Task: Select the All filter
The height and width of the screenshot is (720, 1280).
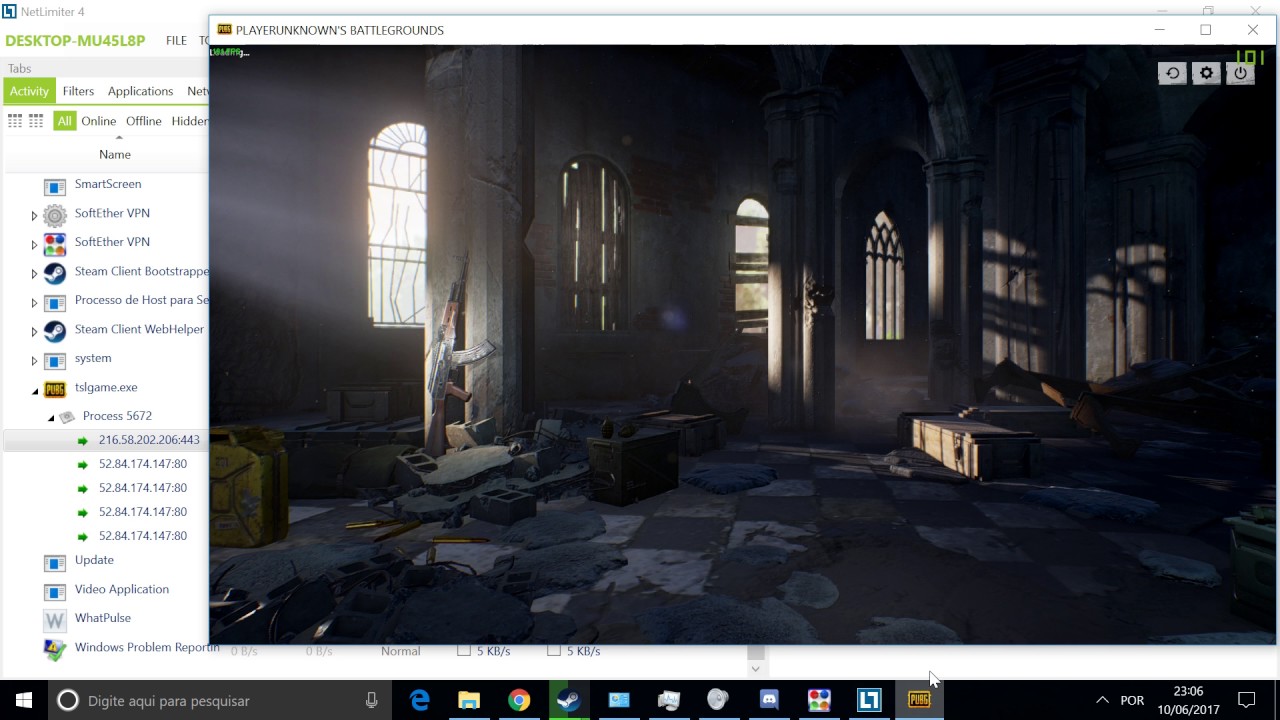Action: tap(64, 121)
